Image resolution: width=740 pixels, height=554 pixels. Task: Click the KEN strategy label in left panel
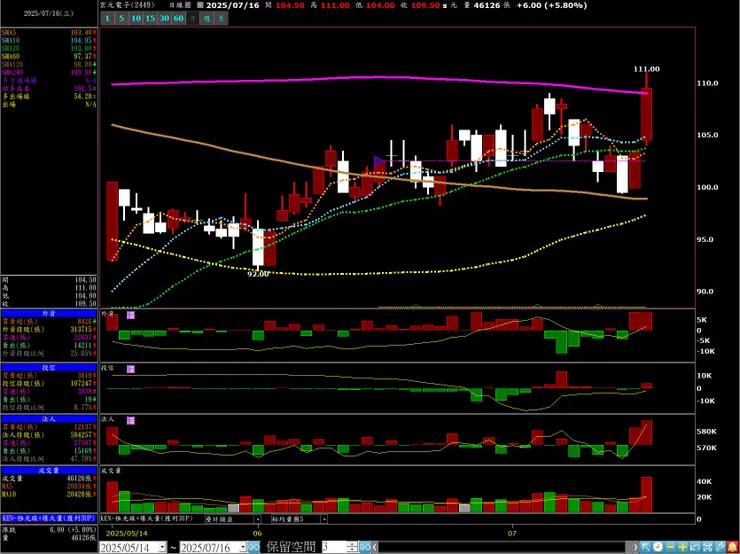(x=49, y=518)
